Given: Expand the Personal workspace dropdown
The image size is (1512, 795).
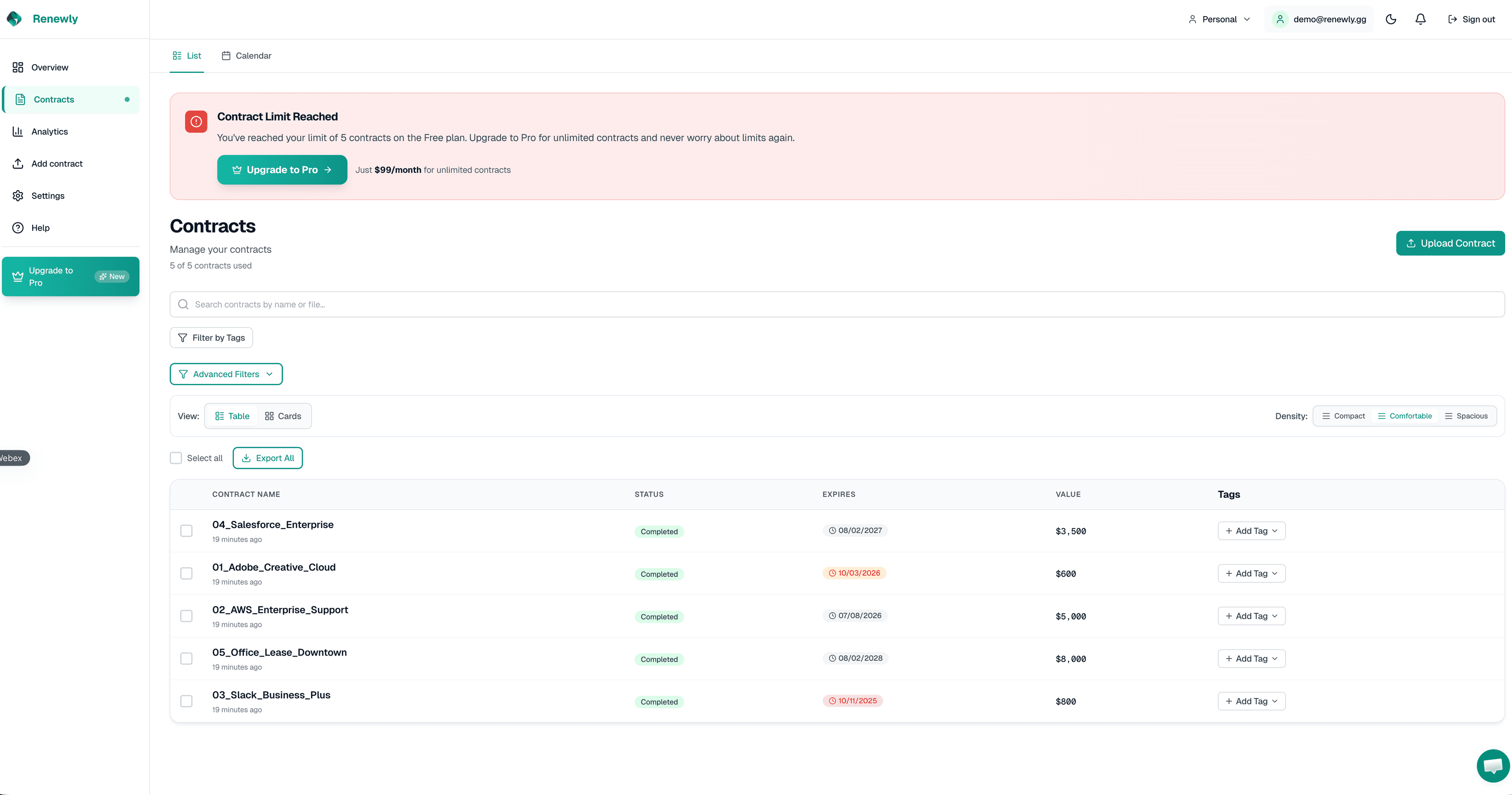Looking at the screenshot, I should 1219,19.
